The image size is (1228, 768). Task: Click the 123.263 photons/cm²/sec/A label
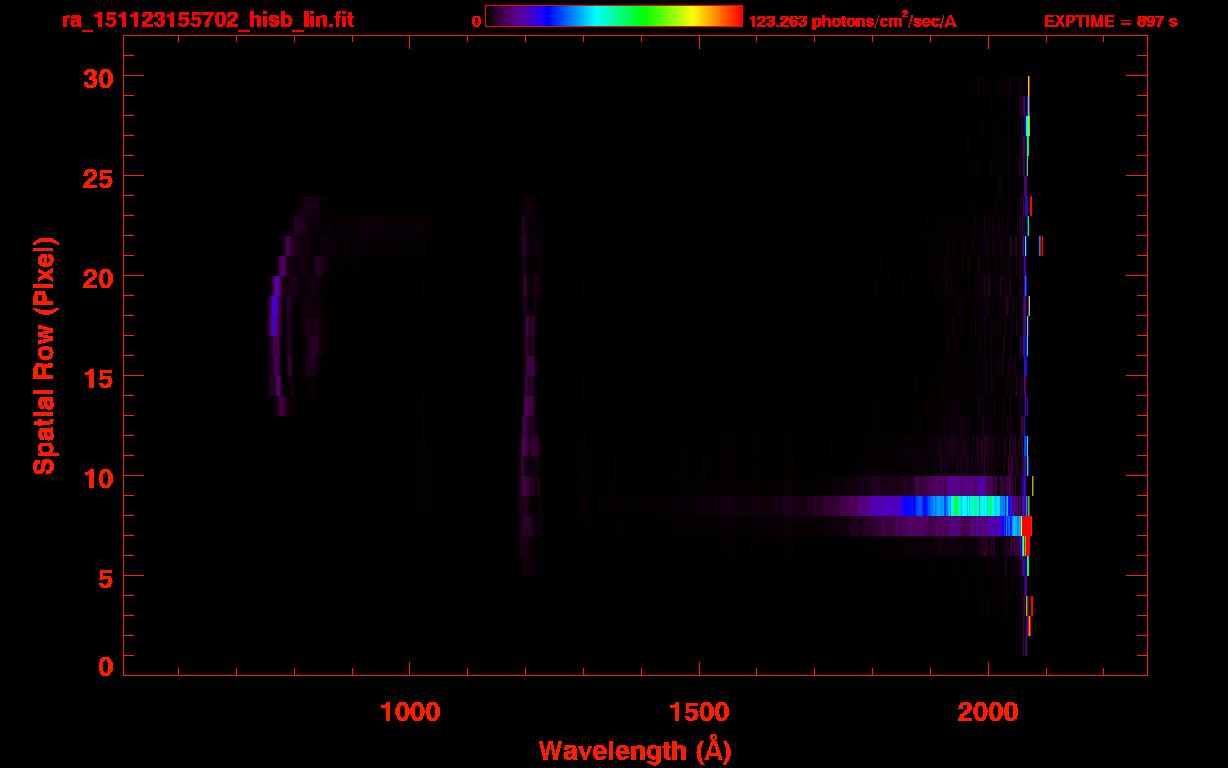(x=852, y=21)
